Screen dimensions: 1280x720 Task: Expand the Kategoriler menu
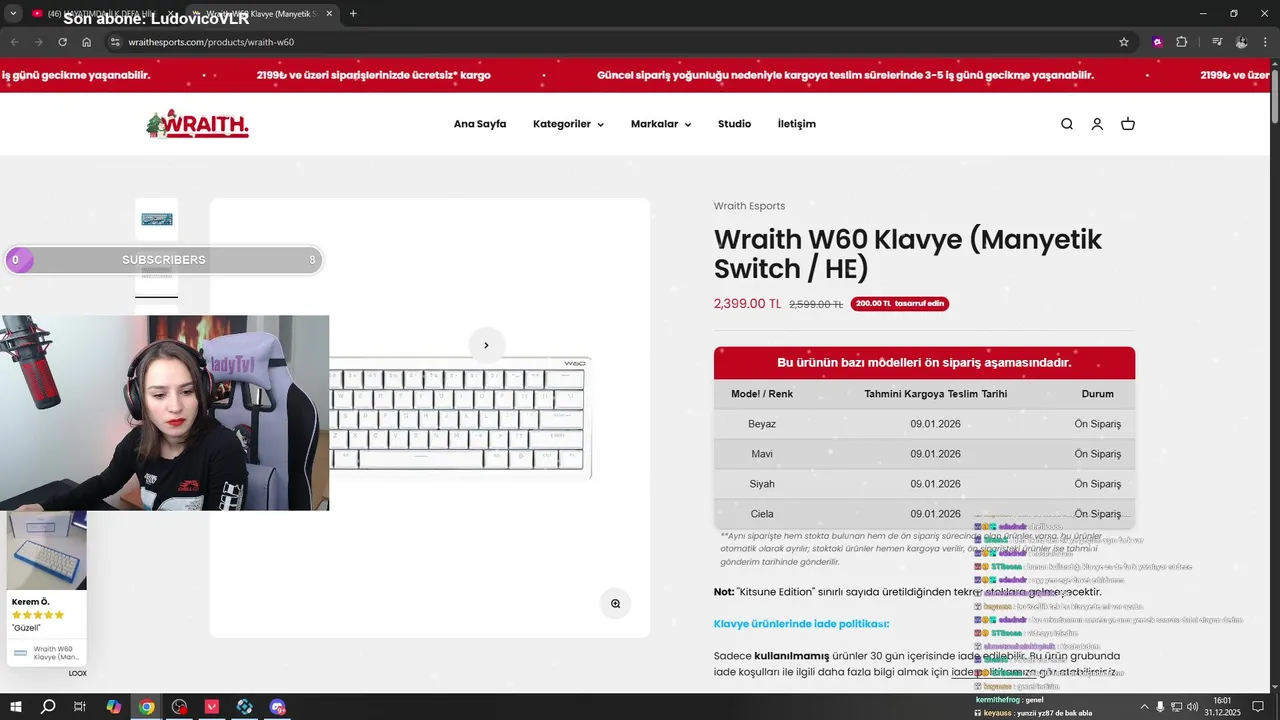click(x=568, y=124)
